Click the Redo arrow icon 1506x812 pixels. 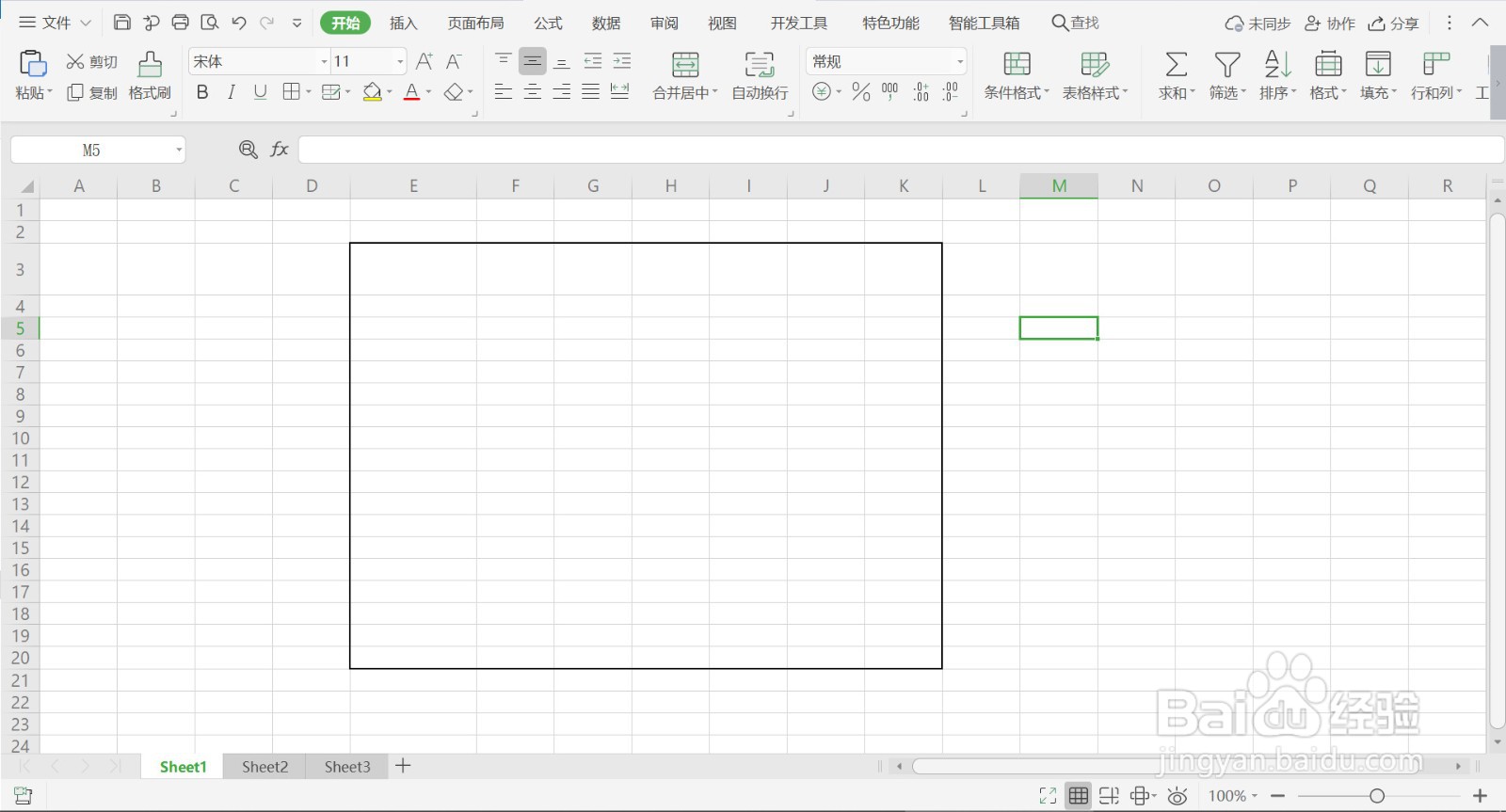coord(267,23)
